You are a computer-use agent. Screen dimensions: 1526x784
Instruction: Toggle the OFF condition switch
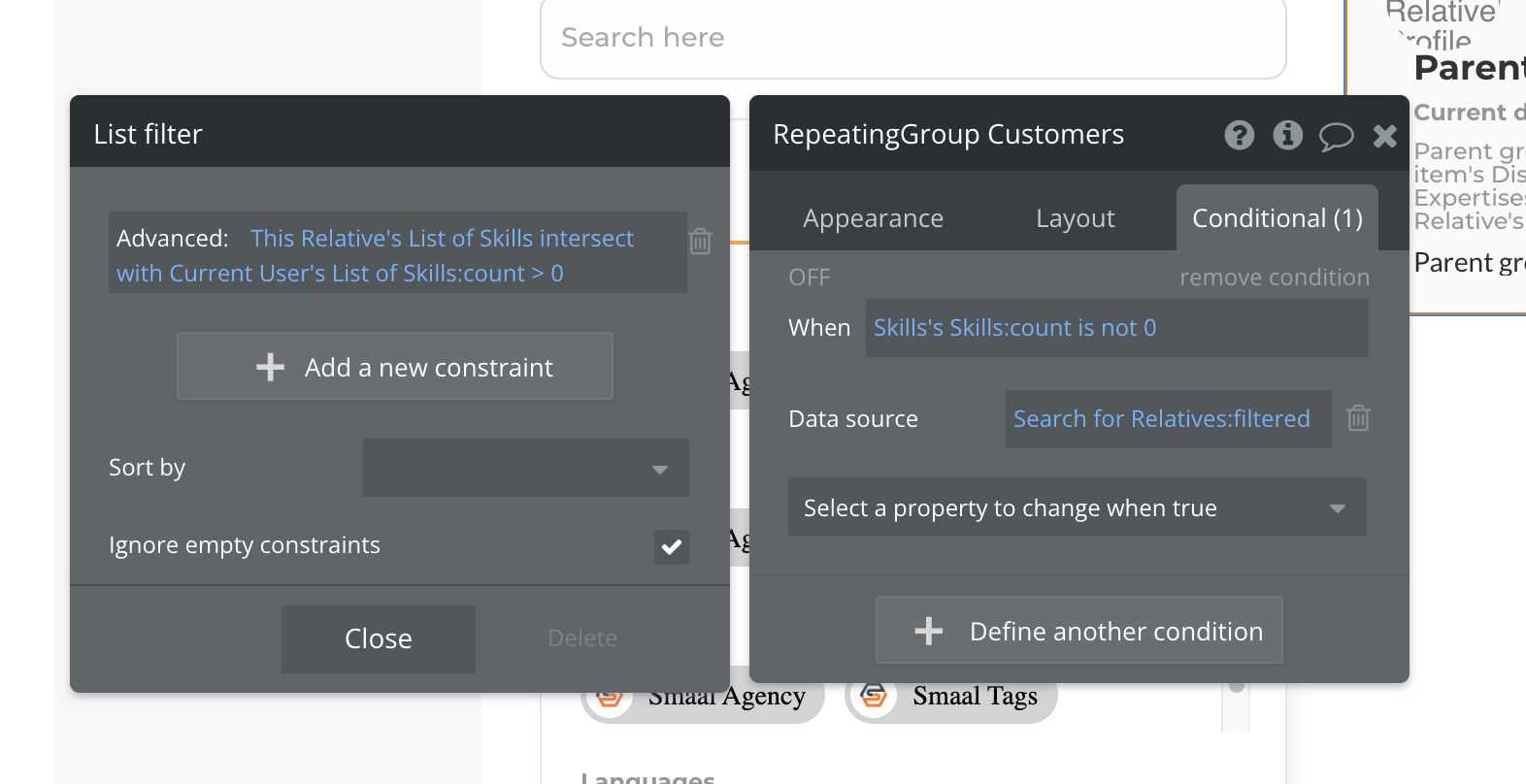coord(809,278)
